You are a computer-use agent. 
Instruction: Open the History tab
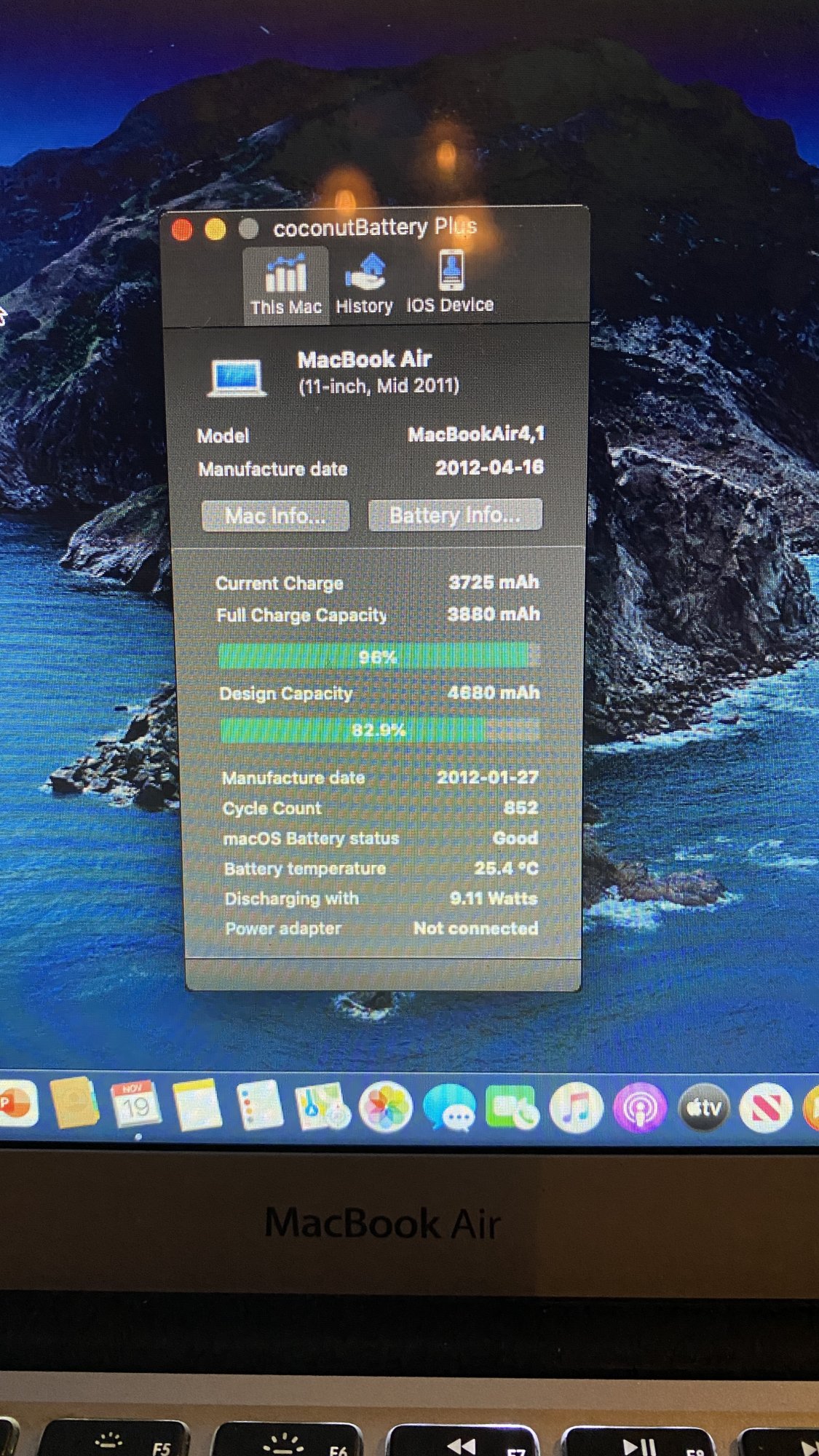point(365,285)
